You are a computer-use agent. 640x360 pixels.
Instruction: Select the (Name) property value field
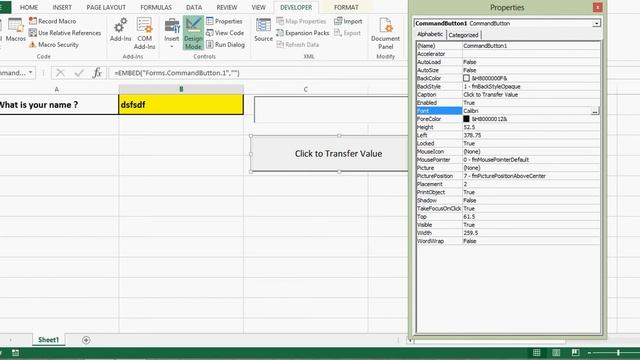click(x=531, y=46)
